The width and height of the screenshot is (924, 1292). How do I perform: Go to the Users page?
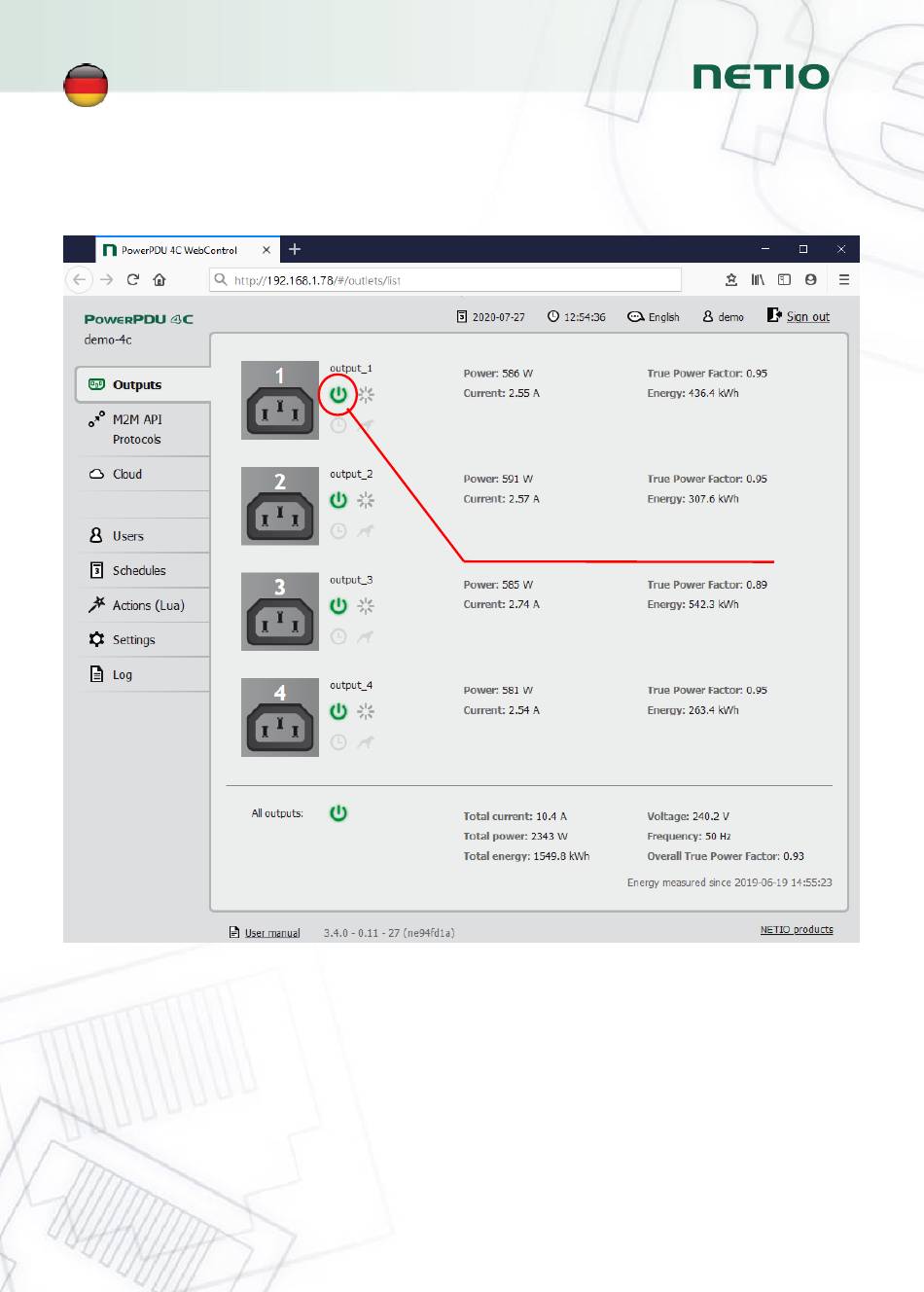[x=143, y=536]
